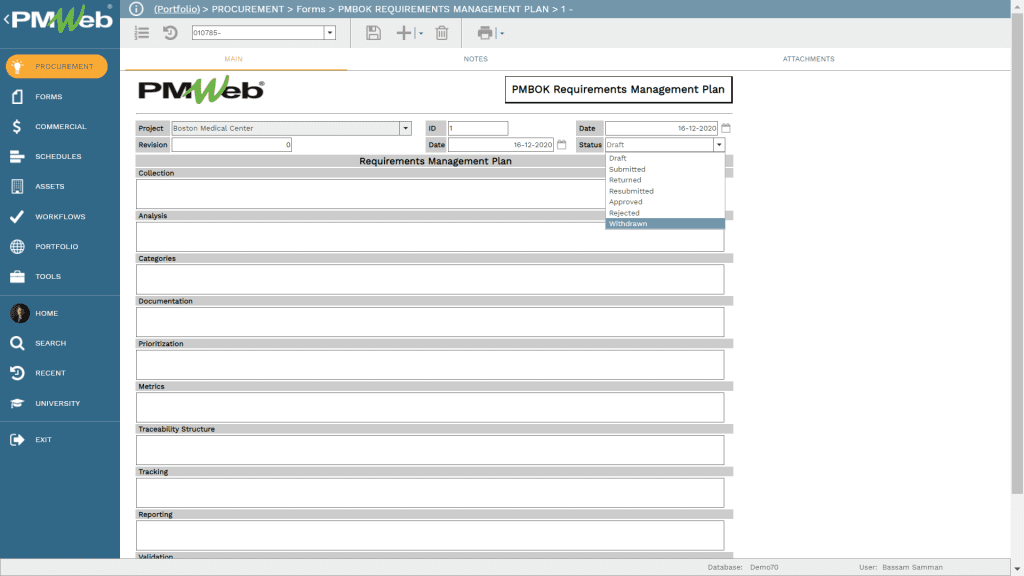
Task: Toggle the Status dropdown arrow
Action: [x=719, y=144]
